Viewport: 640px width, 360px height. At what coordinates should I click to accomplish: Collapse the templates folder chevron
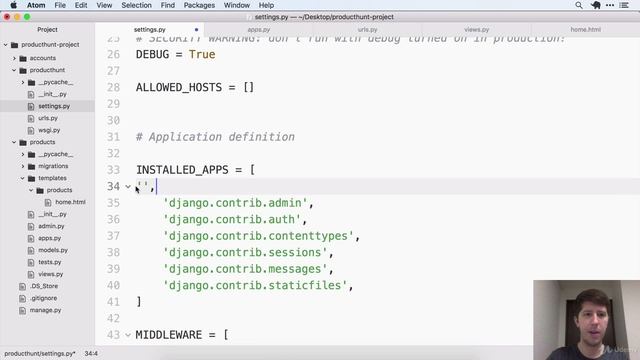click(23, 178)
